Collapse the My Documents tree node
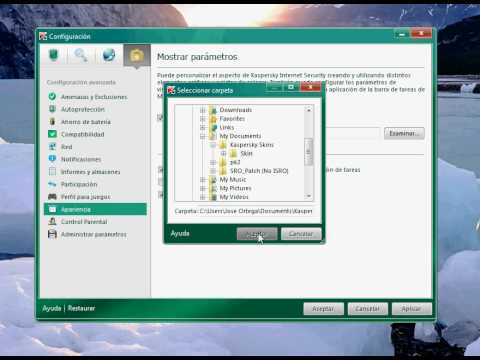Viewport: 480px width, 360px height. coord(202,136)
